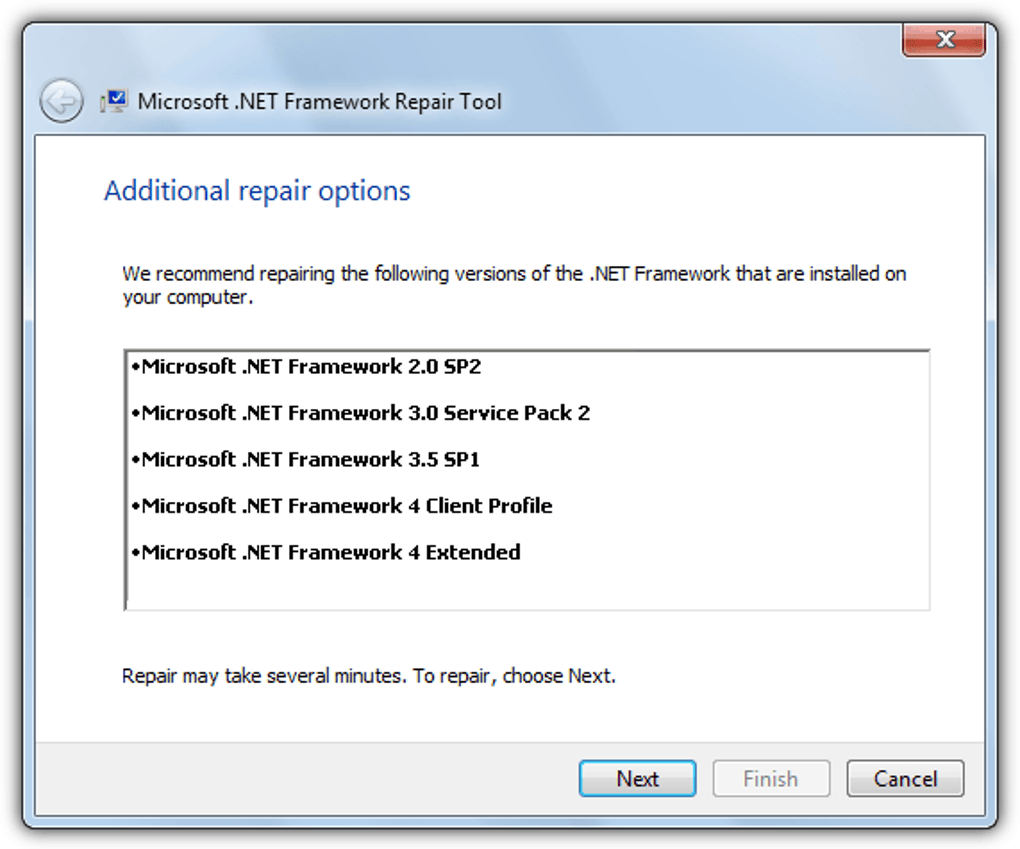Click empty space below the last list entry
This screenshot has height=849, width=1020.
(x=526, y=588)
